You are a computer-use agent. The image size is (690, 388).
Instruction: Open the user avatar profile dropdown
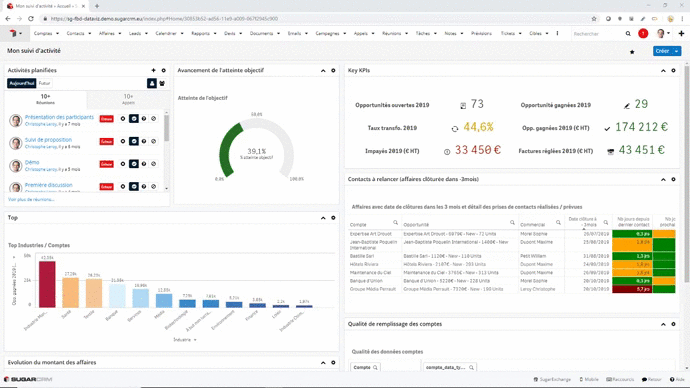click(663, 33)
